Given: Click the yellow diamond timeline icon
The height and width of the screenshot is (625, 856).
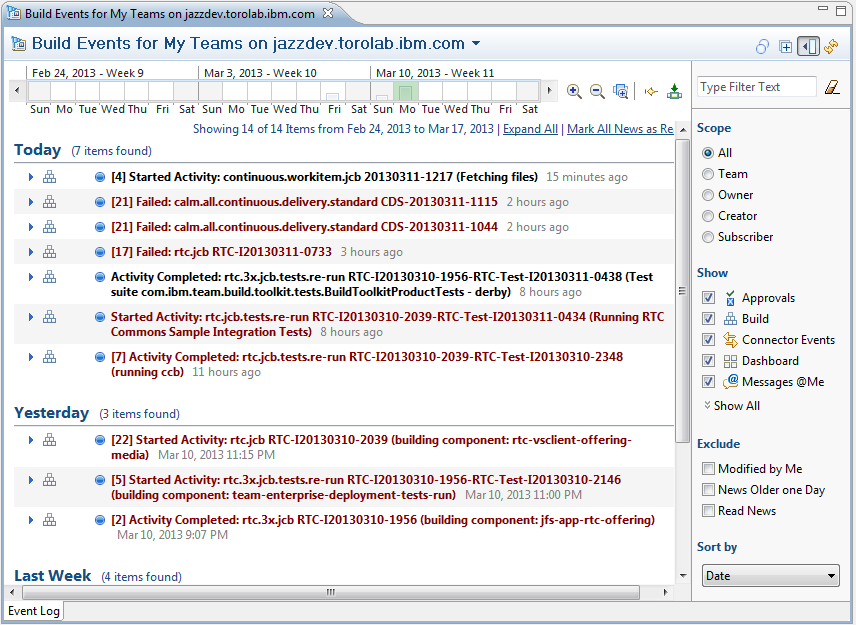Looking at the screenshot, I should point(651,92).
